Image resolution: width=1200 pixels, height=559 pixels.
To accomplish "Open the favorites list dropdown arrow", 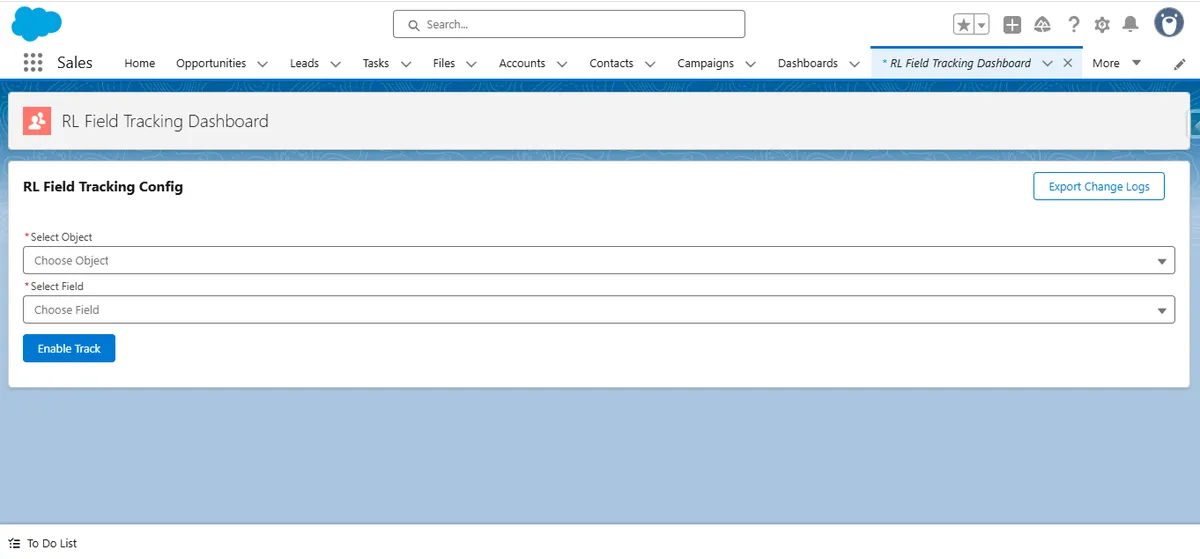I will pyautogui.click(x=982, y=25).
